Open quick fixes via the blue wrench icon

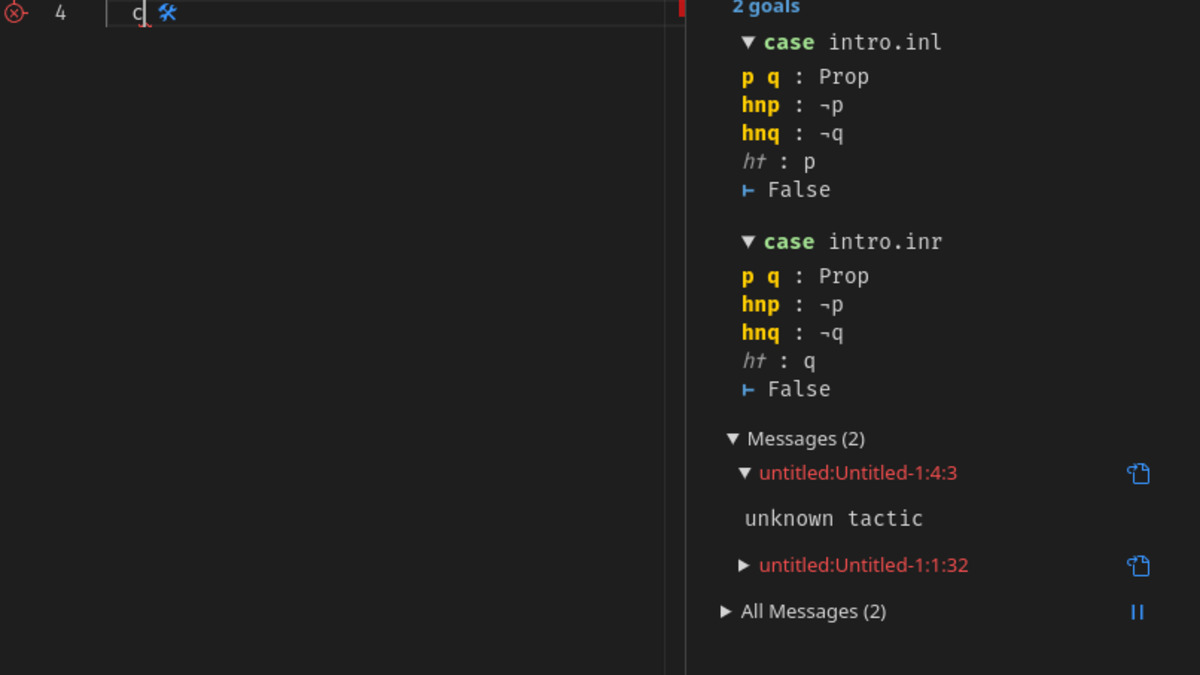tap(166, 14)
